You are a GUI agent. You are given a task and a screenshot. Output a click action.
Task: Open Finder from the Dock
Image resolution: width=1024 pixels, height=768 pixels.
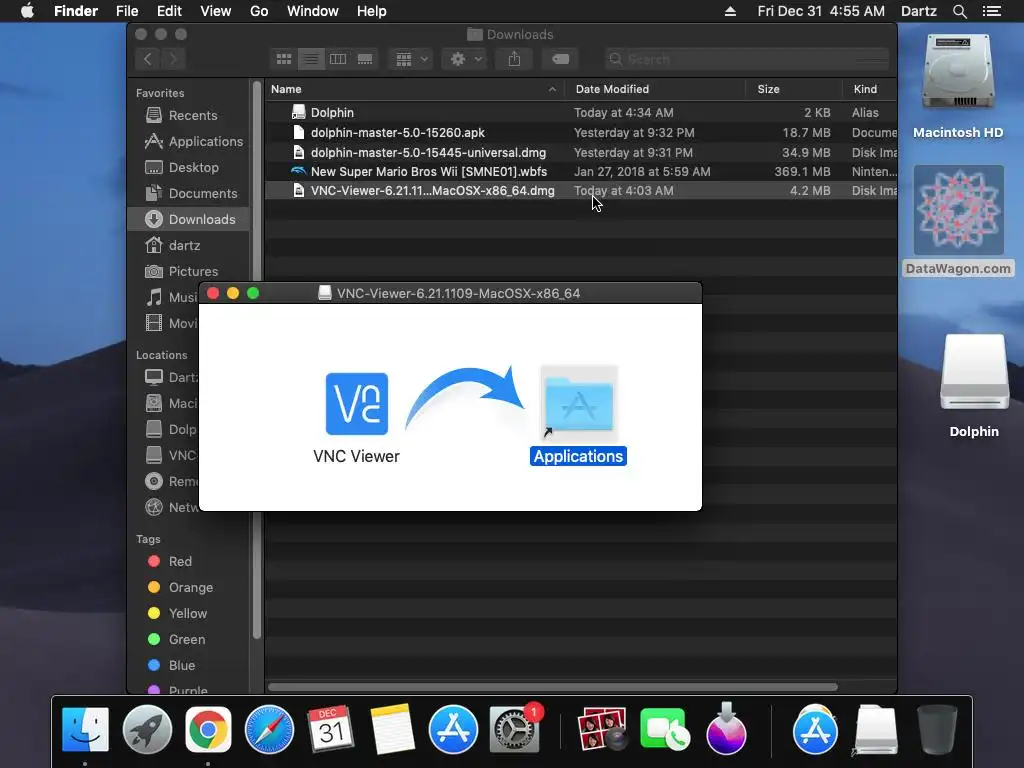click(x=86, y=729)
